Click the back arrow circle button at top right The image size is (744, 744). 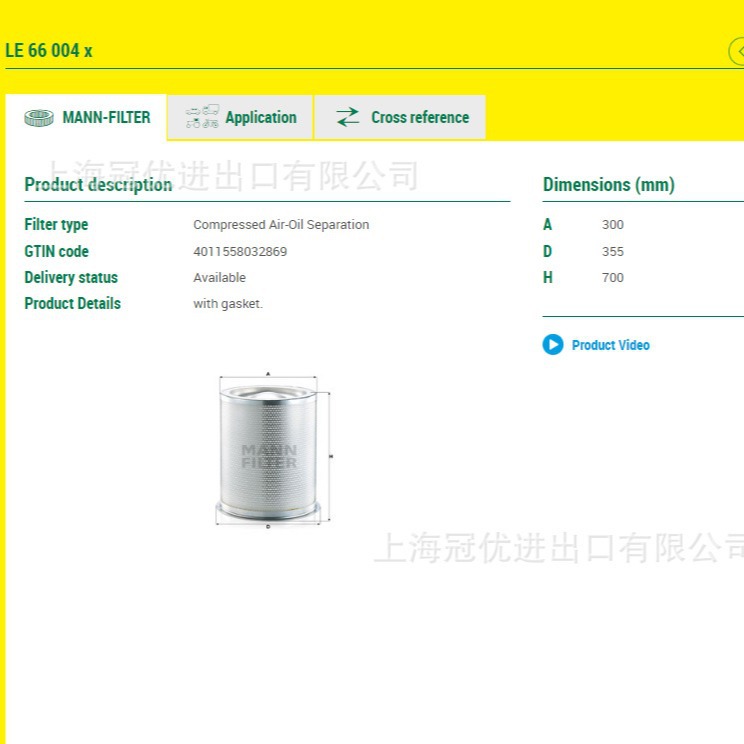[x=737, y=52]
